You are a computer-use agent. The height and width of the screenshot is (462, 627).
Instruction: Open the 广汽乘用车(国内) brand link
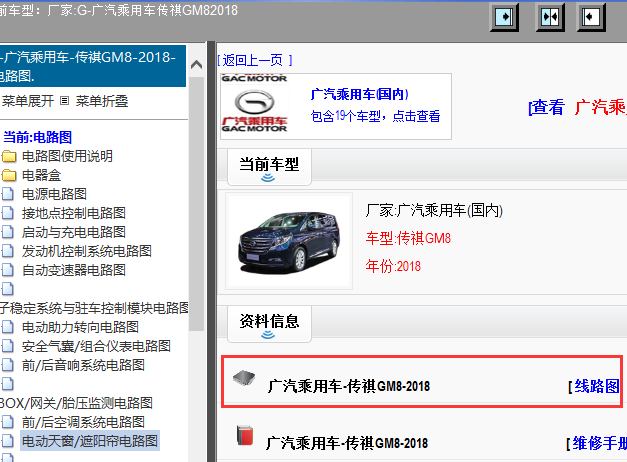(x=359, y=94)
